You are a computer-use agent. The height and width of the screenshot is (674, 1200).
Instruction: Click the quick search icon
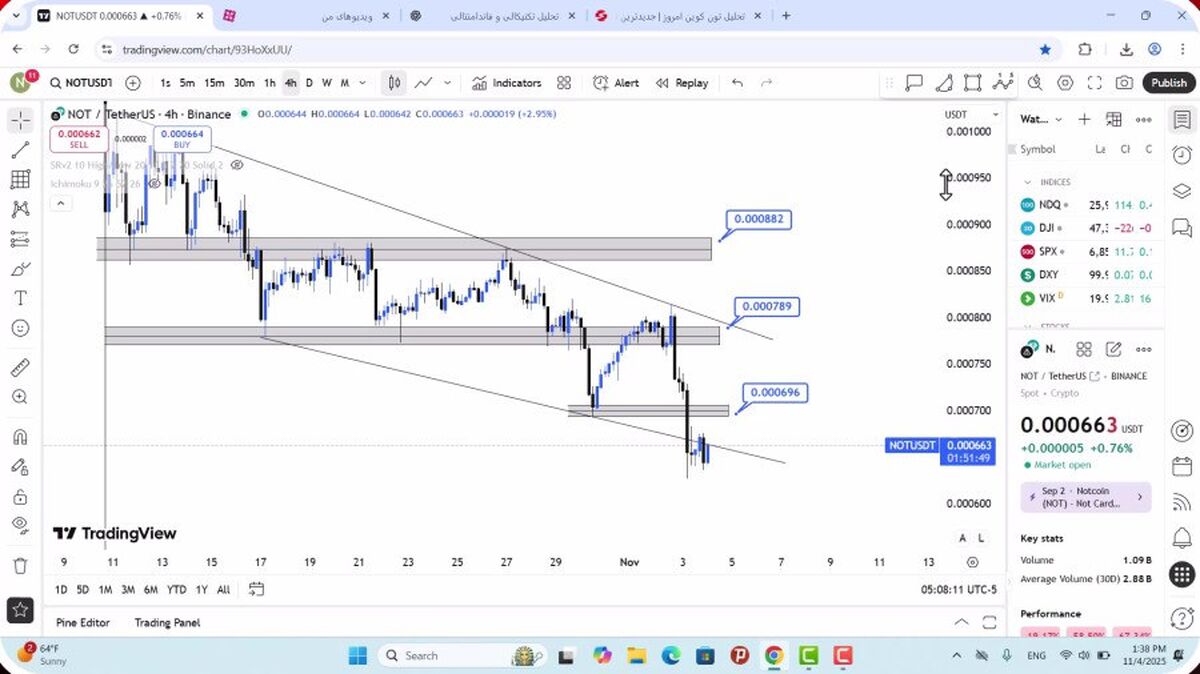pyautogui.click(x=1035, y=83)
